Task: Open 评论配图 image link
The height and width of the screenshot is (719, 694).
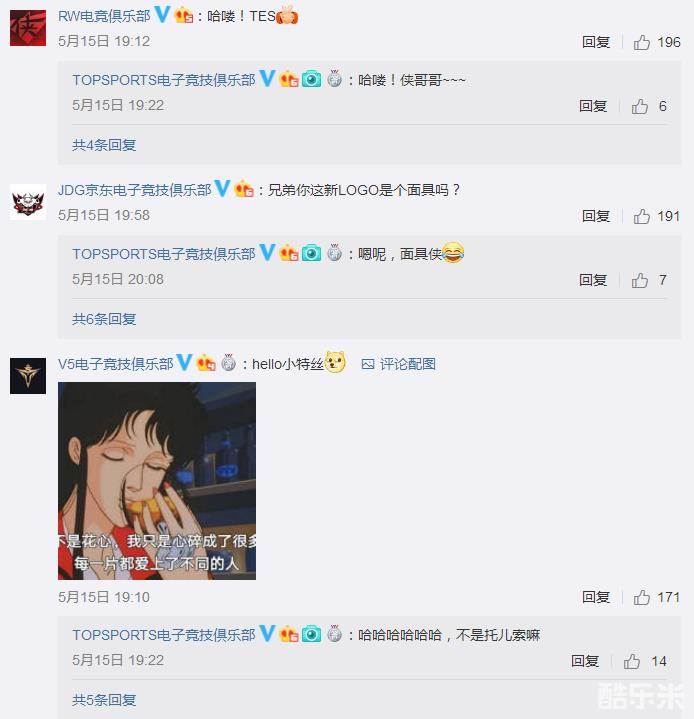Action: click(x=399, y=364)
